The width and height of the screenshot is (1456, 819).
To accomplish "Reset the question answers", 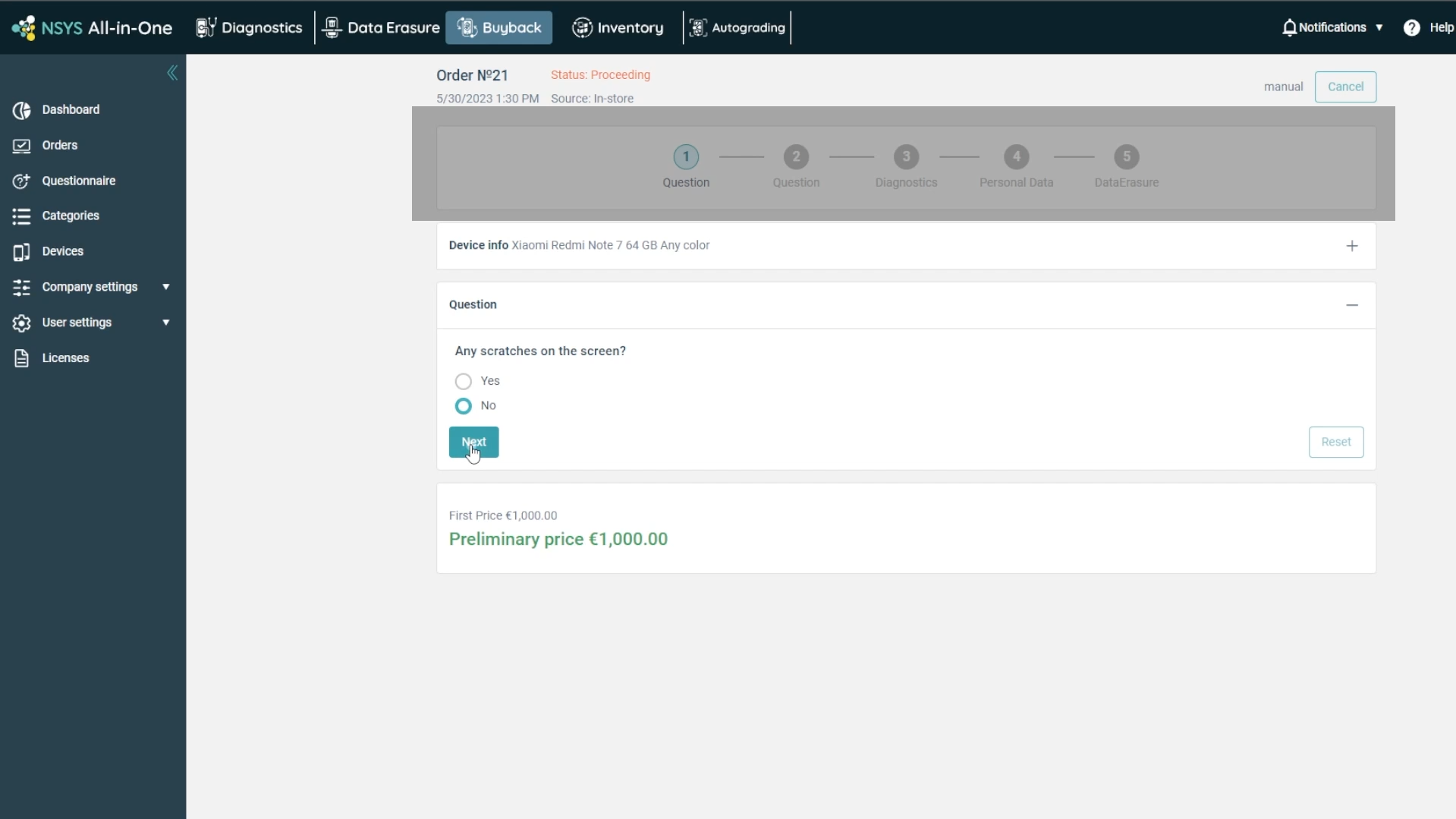I will 1335,442.
